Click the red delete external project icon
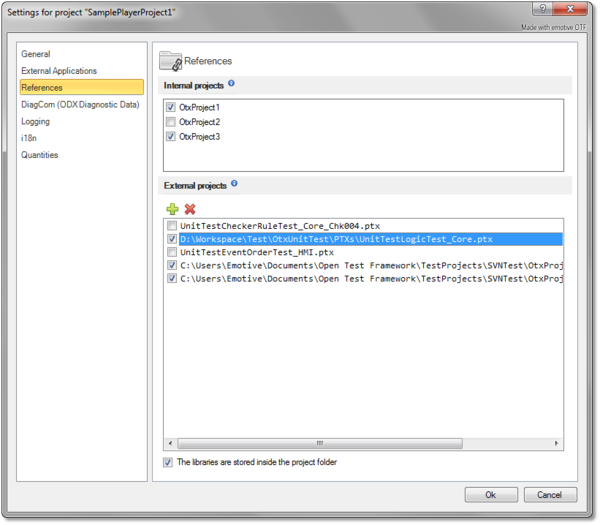The height and width of the screenshot is (525, 600). 190,209
